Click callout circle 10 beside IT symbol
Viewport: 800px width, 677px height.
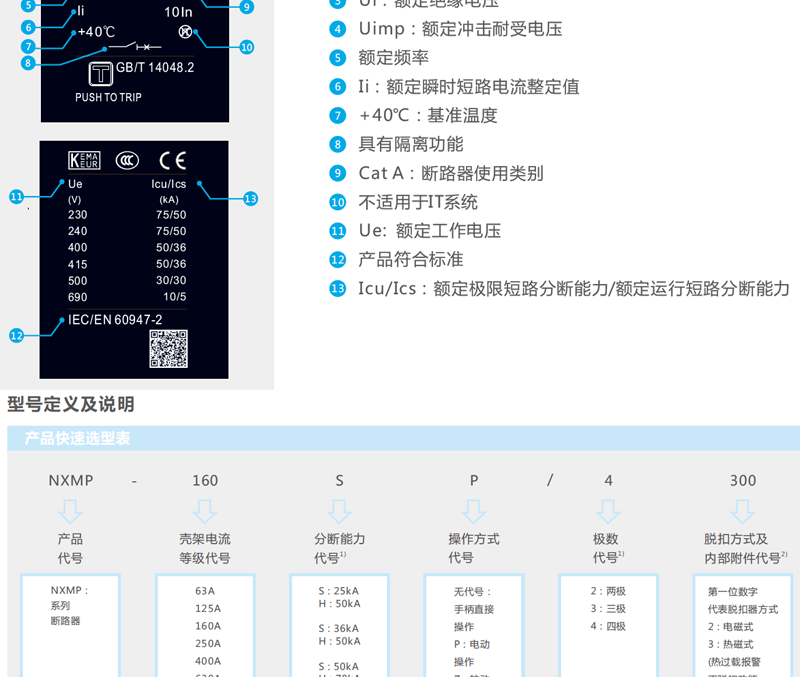click(x=246, y=47)
